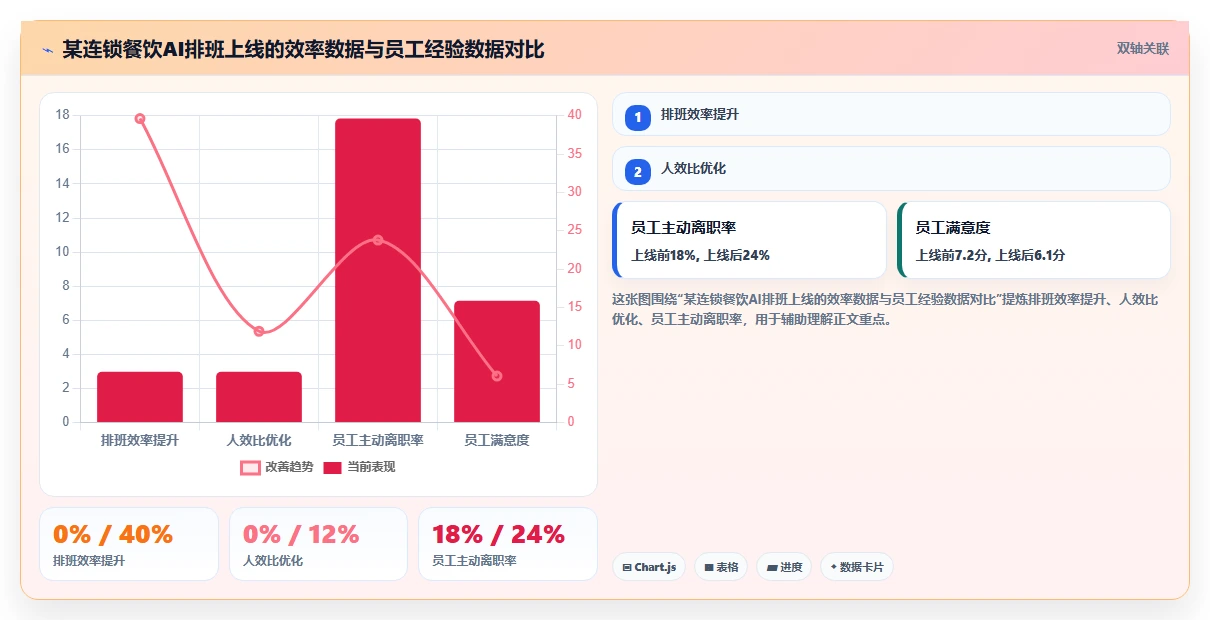Click the 排班效率提升 bar in chart
Viewport: 1210px width, 620px height.
[140, 397]
